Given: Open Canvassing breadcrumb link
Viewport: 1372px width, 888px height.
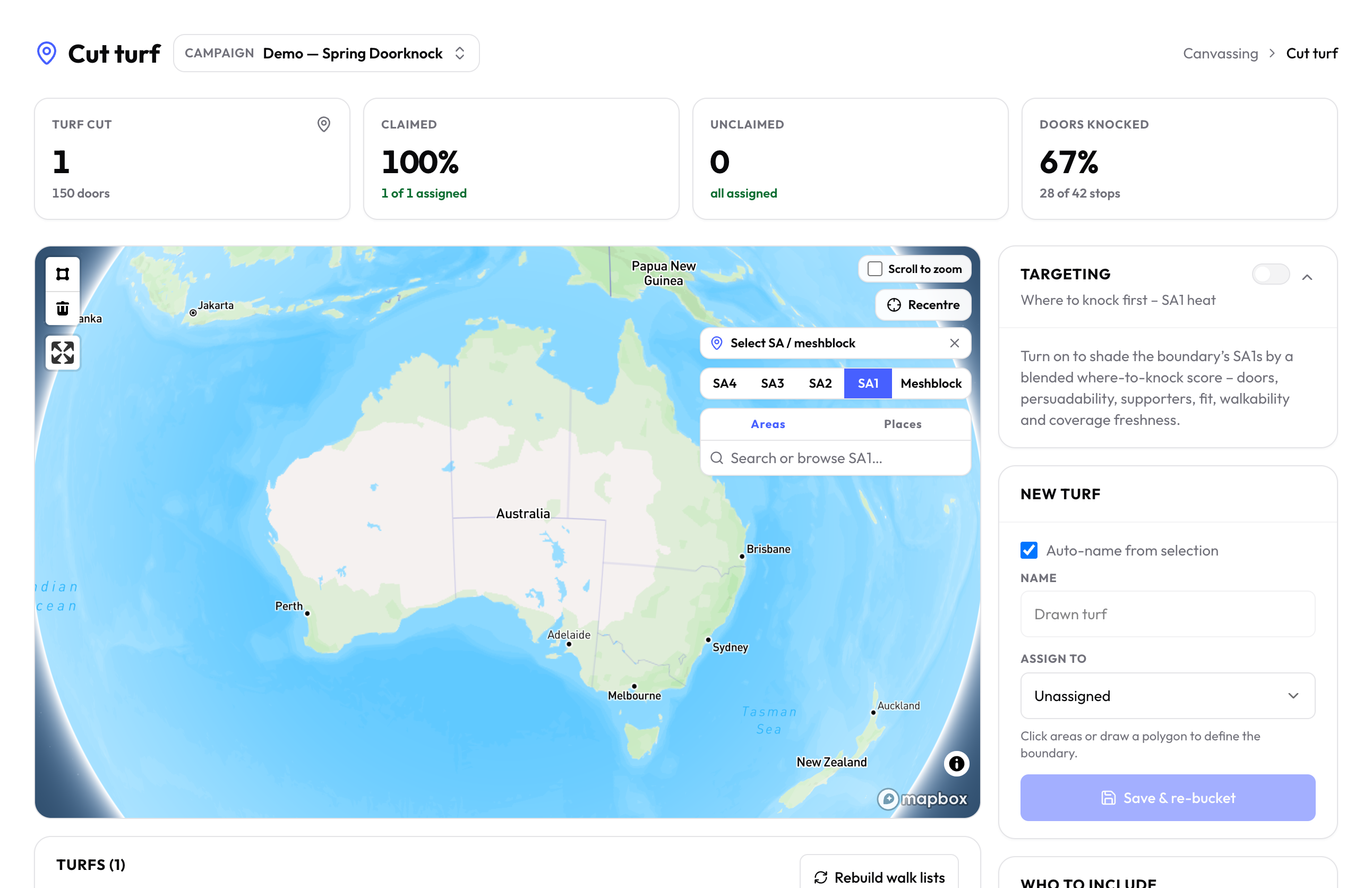Looking at the screenshot, I should pos(1220,54).
